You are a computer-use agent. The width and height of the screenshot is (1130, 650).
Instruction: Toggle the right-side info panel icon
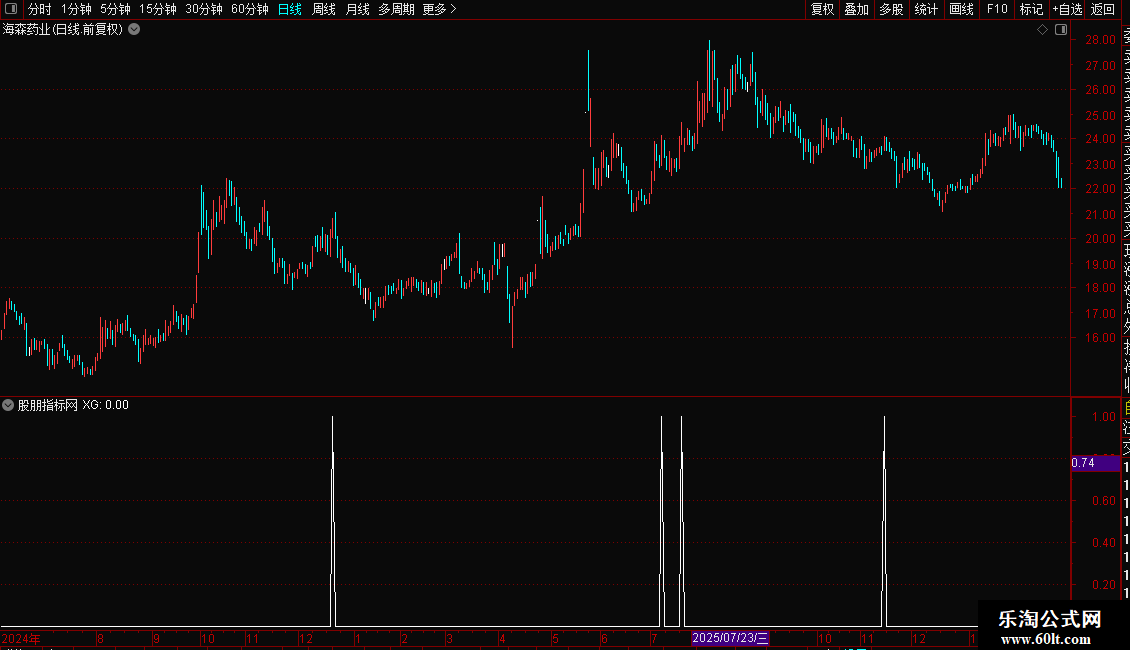pos(1061,30)
